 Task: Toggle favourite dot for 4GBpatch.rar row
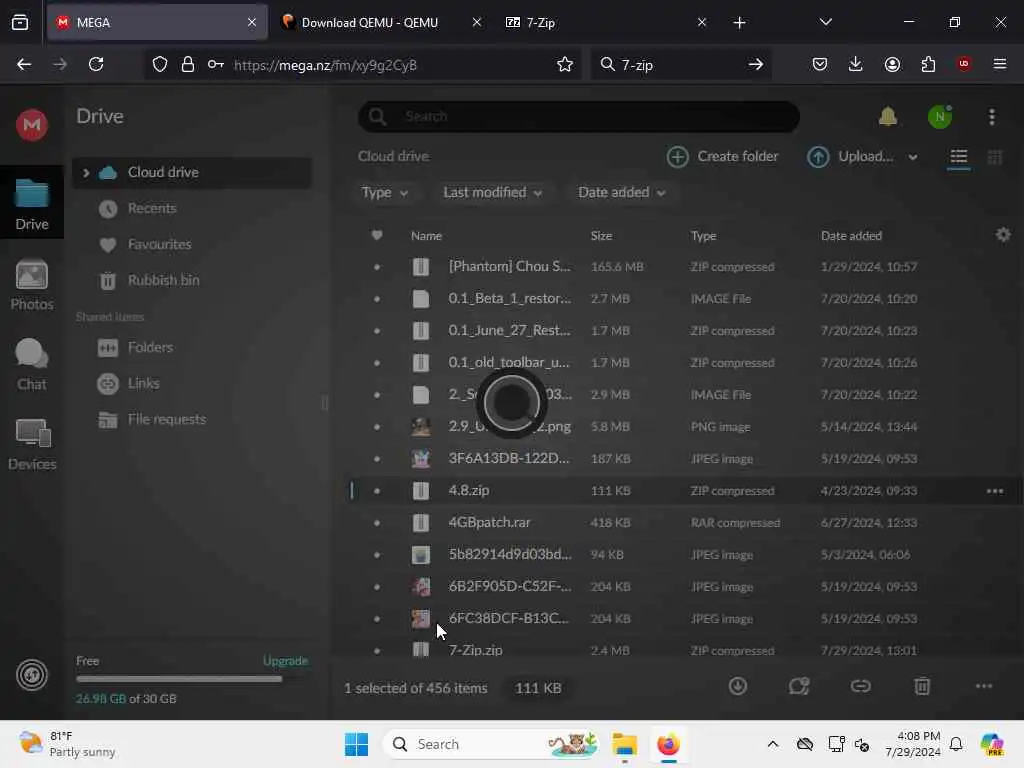pyautogui.click(x=377, y=522)
